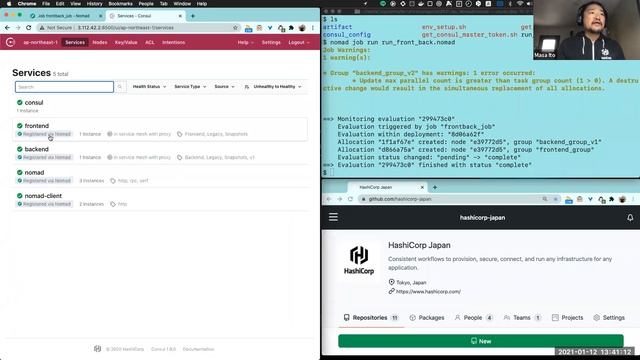Open the GitHub hamburger menu
640x360 pixels.
coord(333,217)
